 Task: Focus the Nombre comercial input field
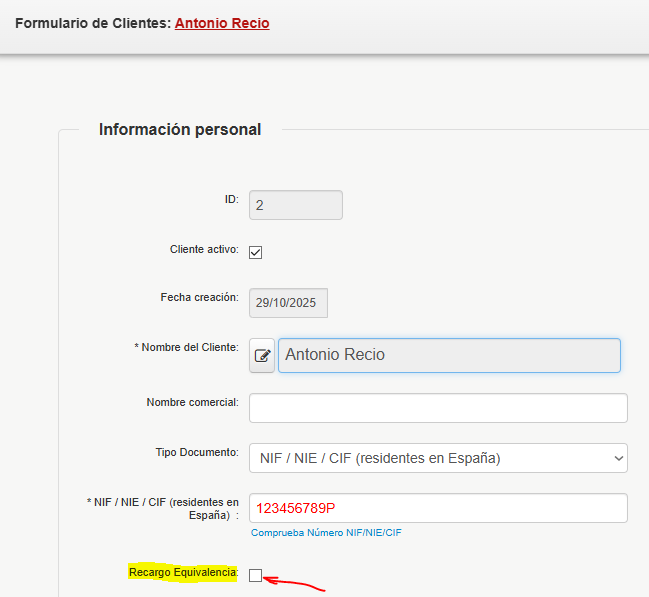point(438,408)
